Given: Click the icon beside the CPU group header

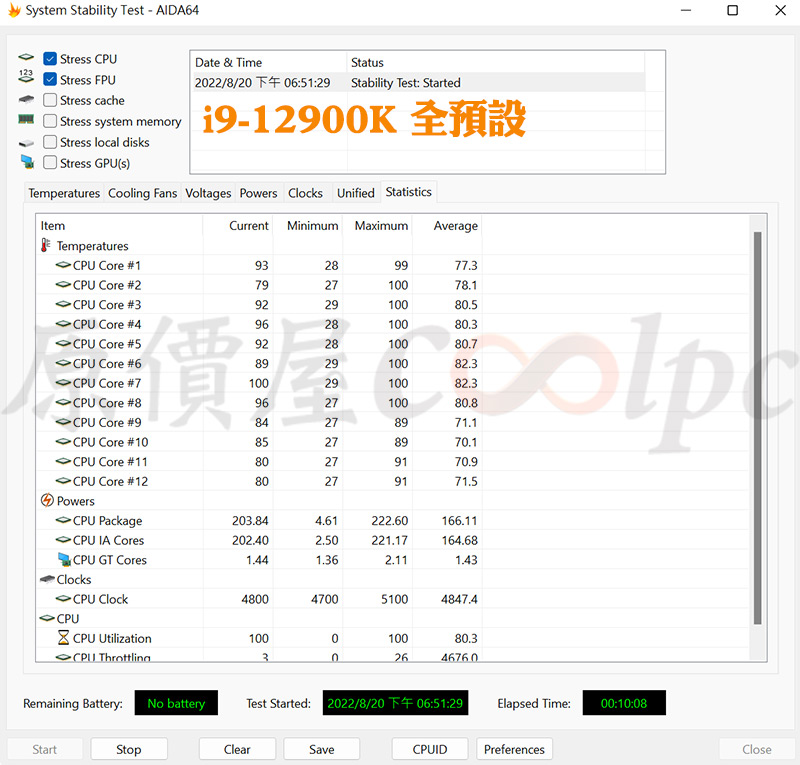Looking at the screenshot, I should click(47, 618).
